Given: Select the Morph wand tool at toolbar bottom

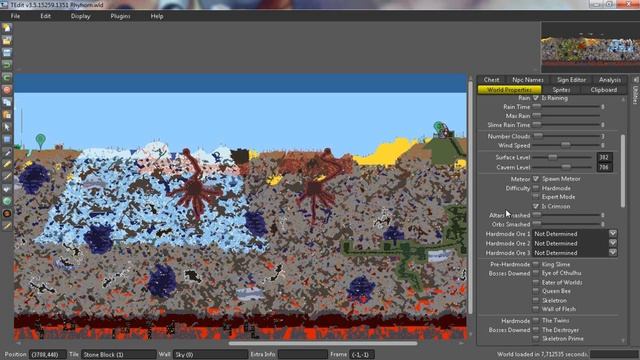Looking at the screenshot, I should 7,226.
